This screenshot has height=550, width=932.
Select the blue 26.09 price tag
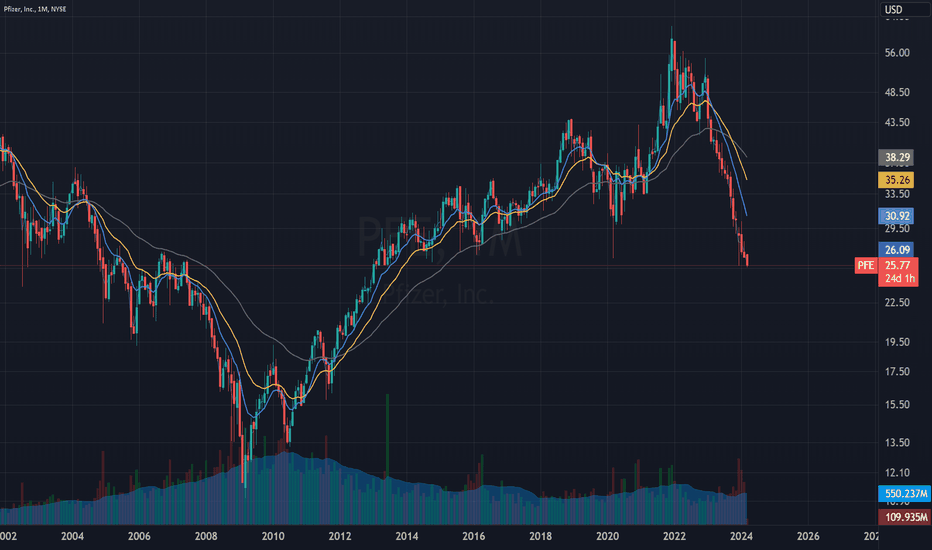(x=896, y=250)
